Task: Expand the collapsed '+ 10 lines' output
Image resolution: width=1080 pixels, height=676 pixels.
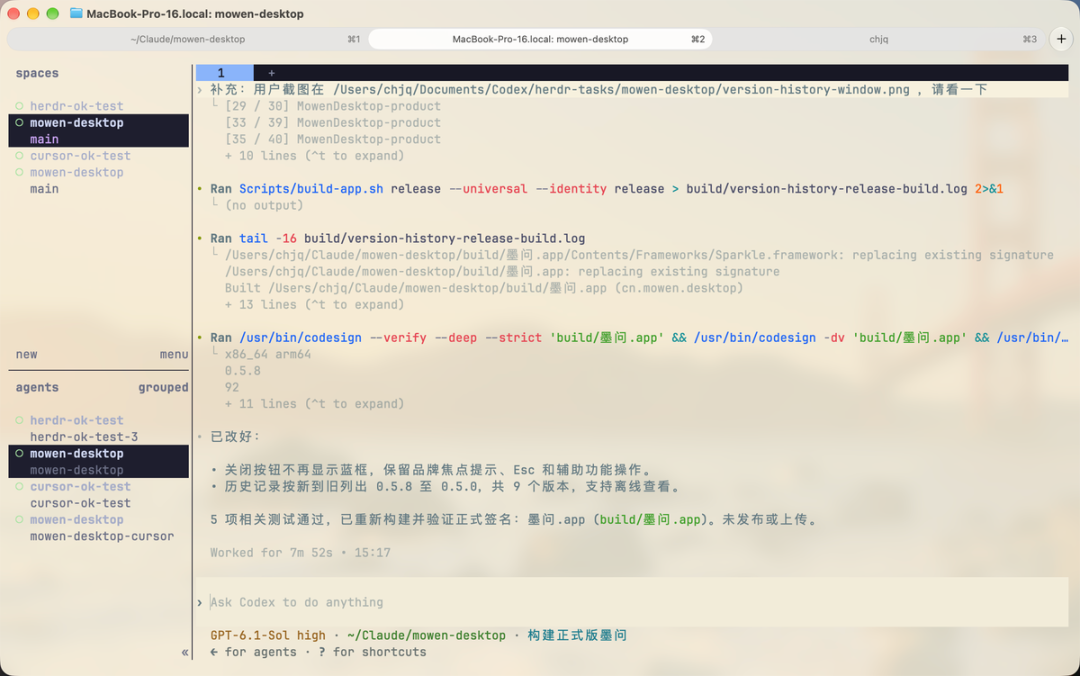Action: coord(314,156)
